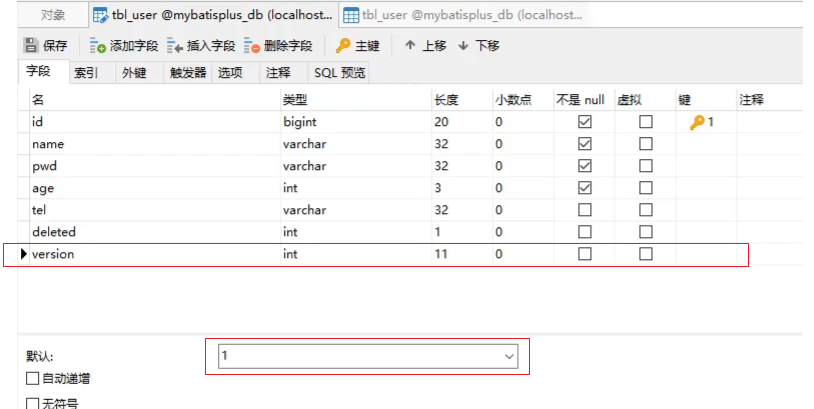Activate the second tbl_user data tab

coord(462,16)
